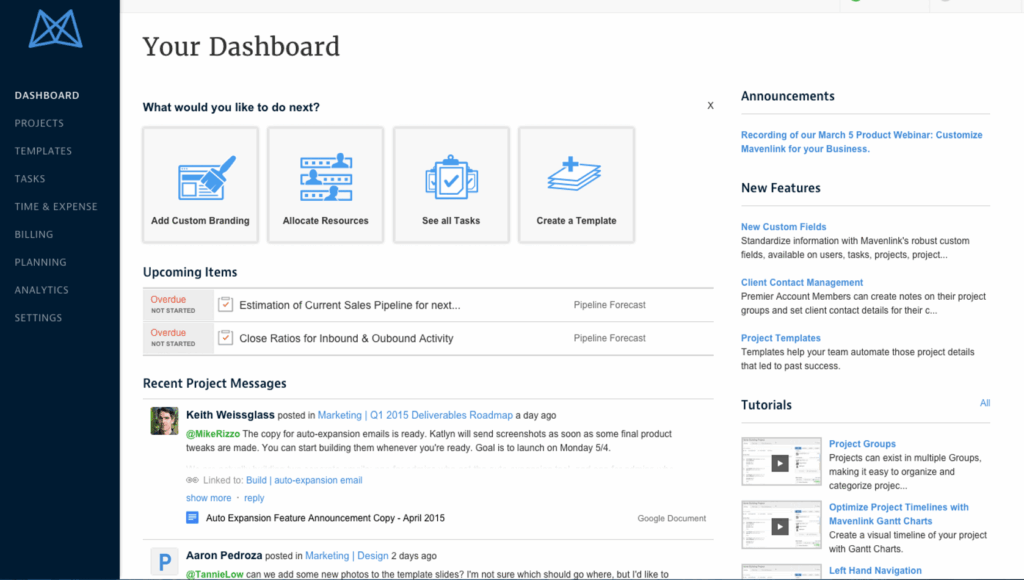The height and width of the screenshot is (580, 1024).
Task: Click the Add Custom Branding paintbrush icon
Action: tap(206, 178)
